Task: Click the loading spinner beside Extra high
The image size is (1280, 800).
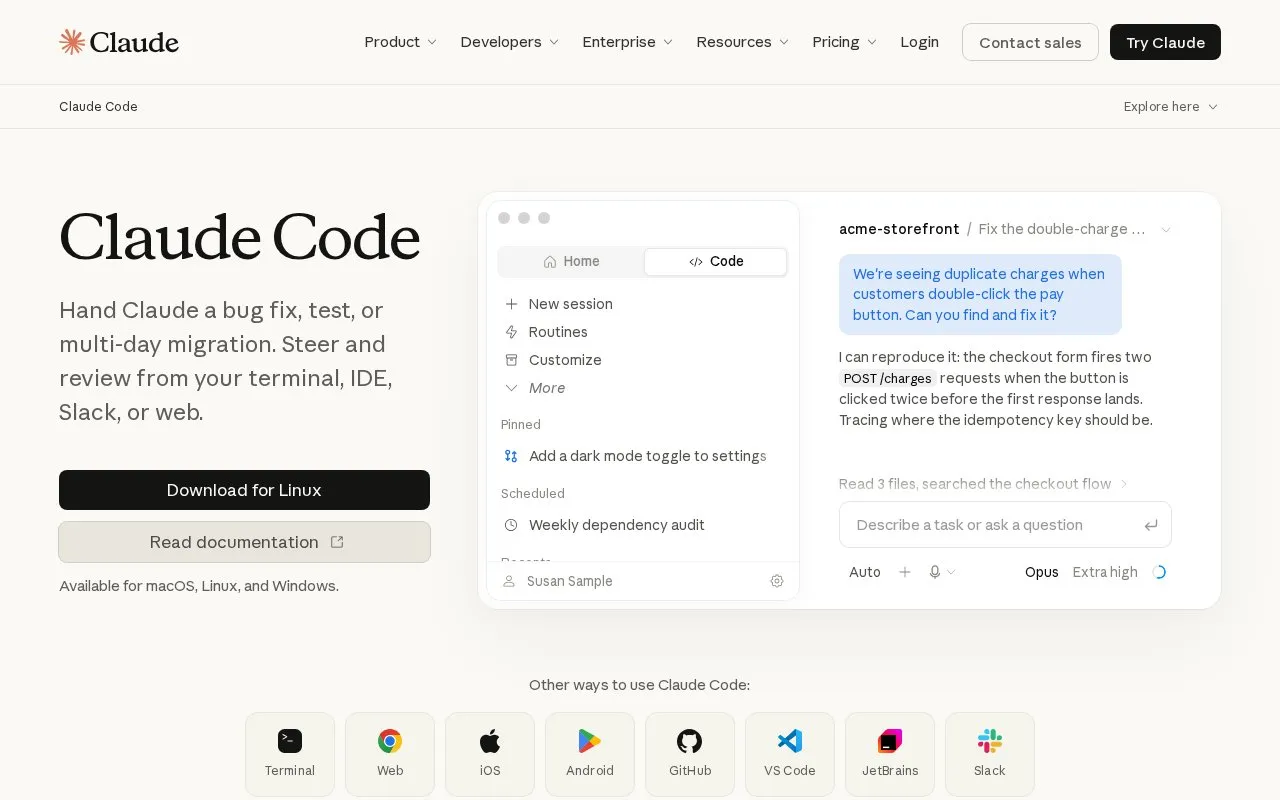Action: [1159, 572]
